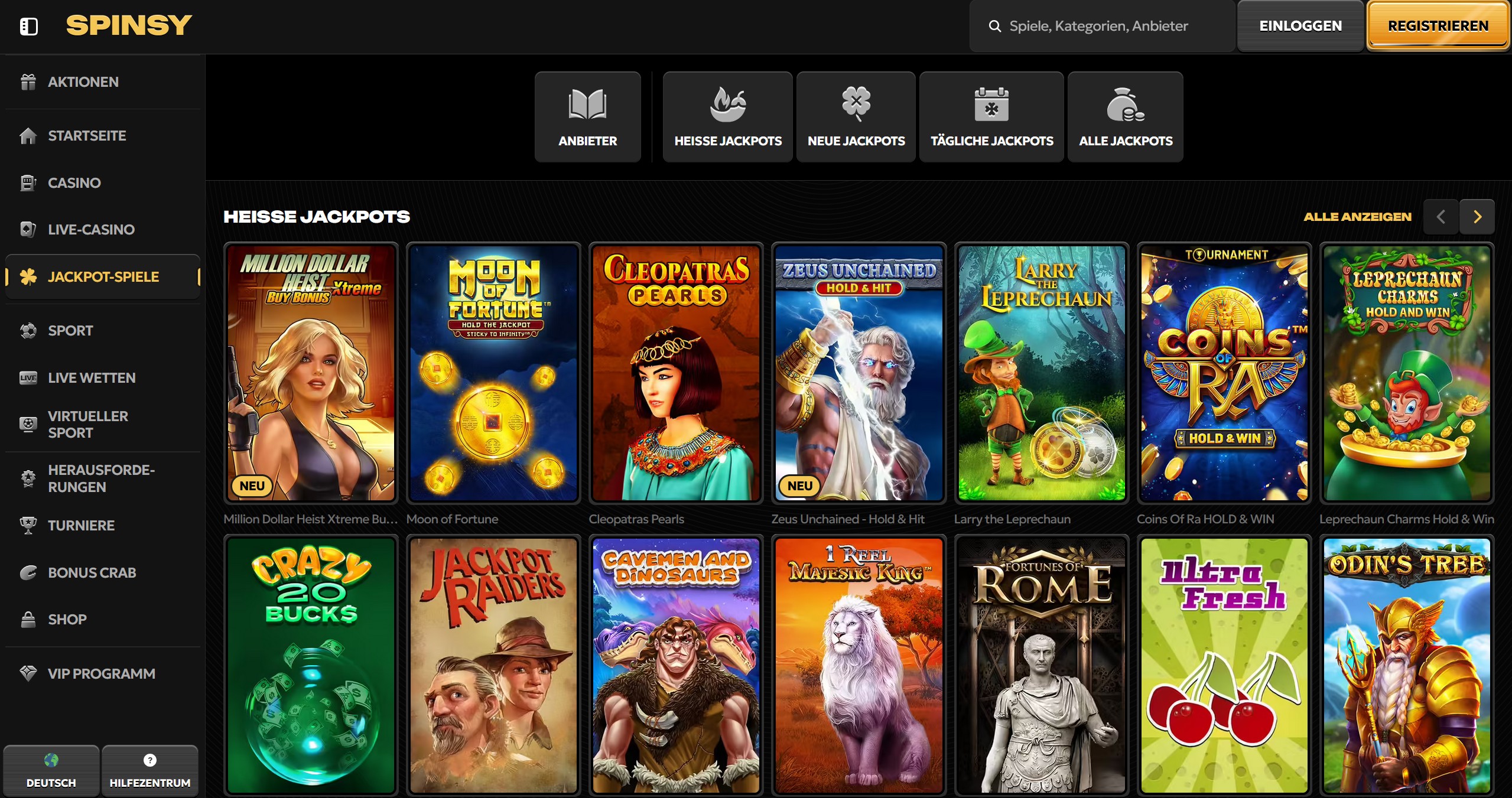Click the Bonus Crab icon
Image resolution: width=1512 pixels, height=798 pixels.
pyautogui.click(x=28, y=573)
